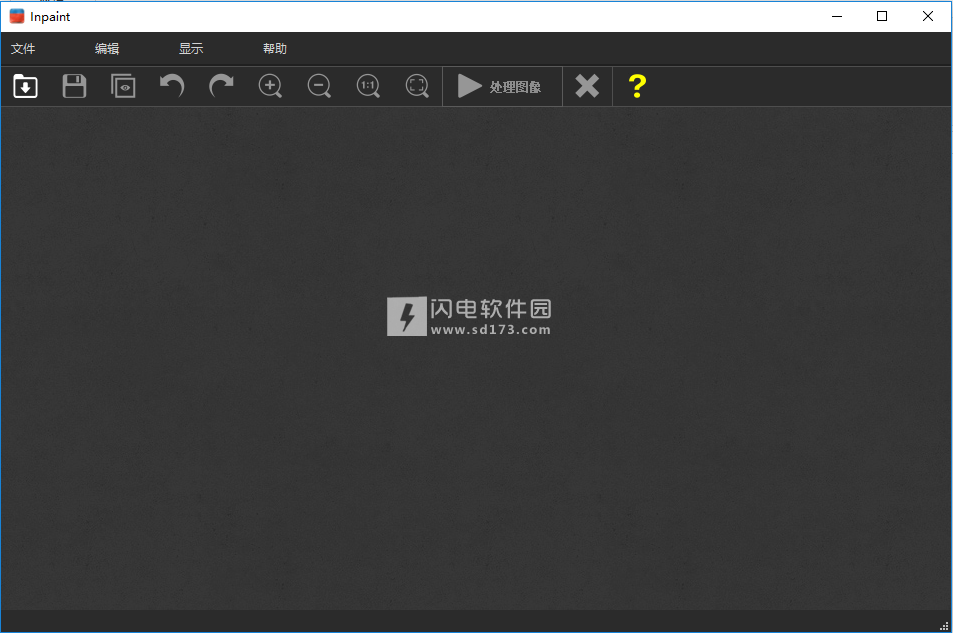Minimize the Inpaint window
The image size is (953, 633).
(x=837, y=16)
